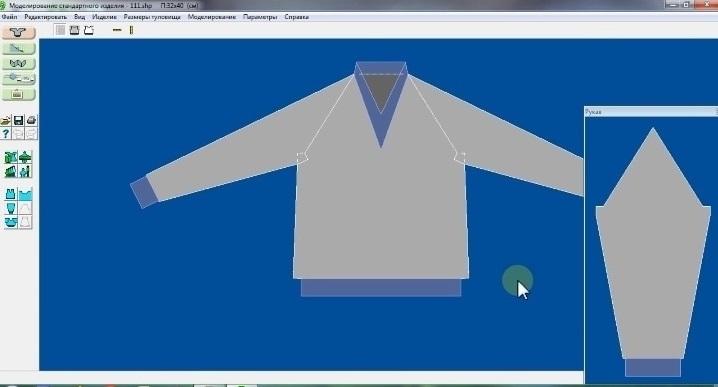718x387 pixels.
Task: Toggle outline garment view in toolbar
Action: pos(89,30)
